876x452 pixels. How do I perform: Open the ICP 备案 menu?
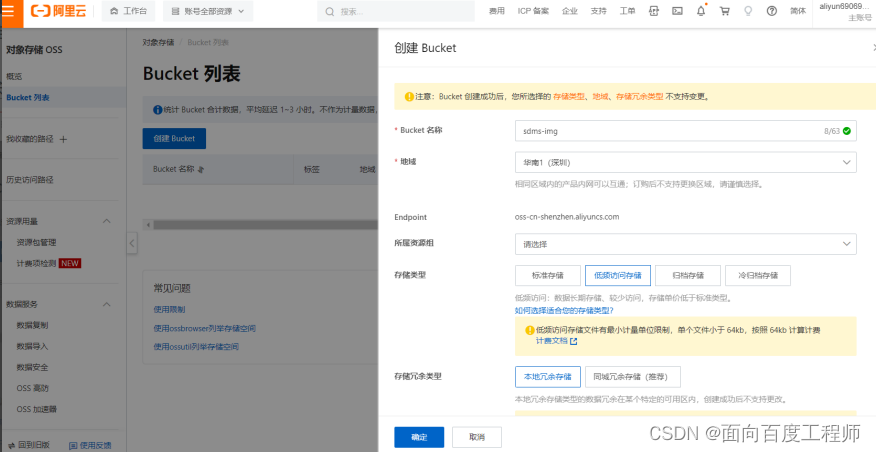coord(533,11)
